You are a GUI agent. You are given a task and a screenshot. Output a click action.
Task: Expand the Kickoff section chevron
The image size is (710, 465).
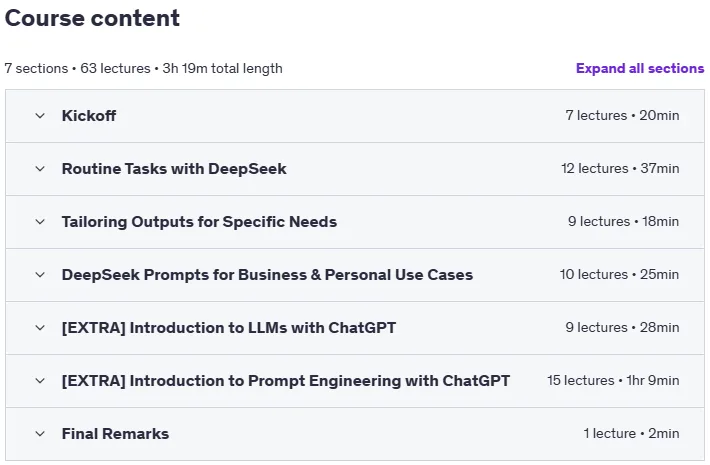point(40,116)
